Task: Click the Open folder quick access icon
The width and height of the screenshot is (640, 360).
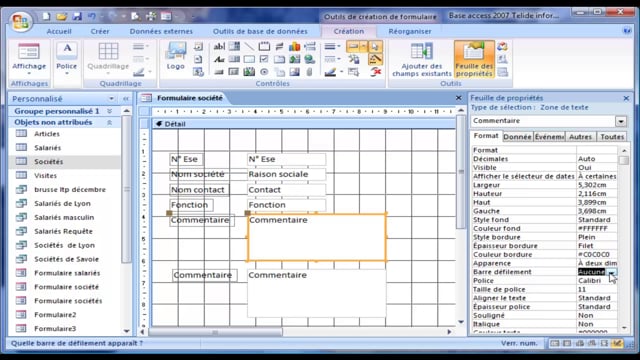Action: [x=61, y=16]
